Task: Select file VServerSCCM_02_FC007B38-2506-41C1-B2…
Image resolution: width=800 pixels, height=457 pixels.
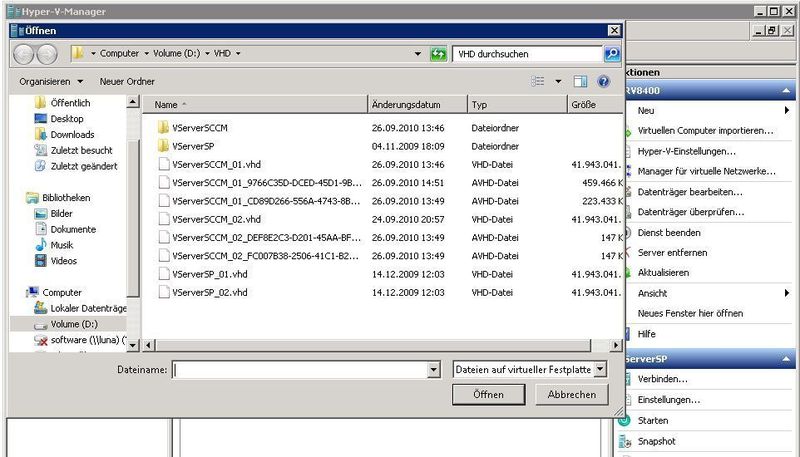Action: pyautogui.click(x=265, y=256)
